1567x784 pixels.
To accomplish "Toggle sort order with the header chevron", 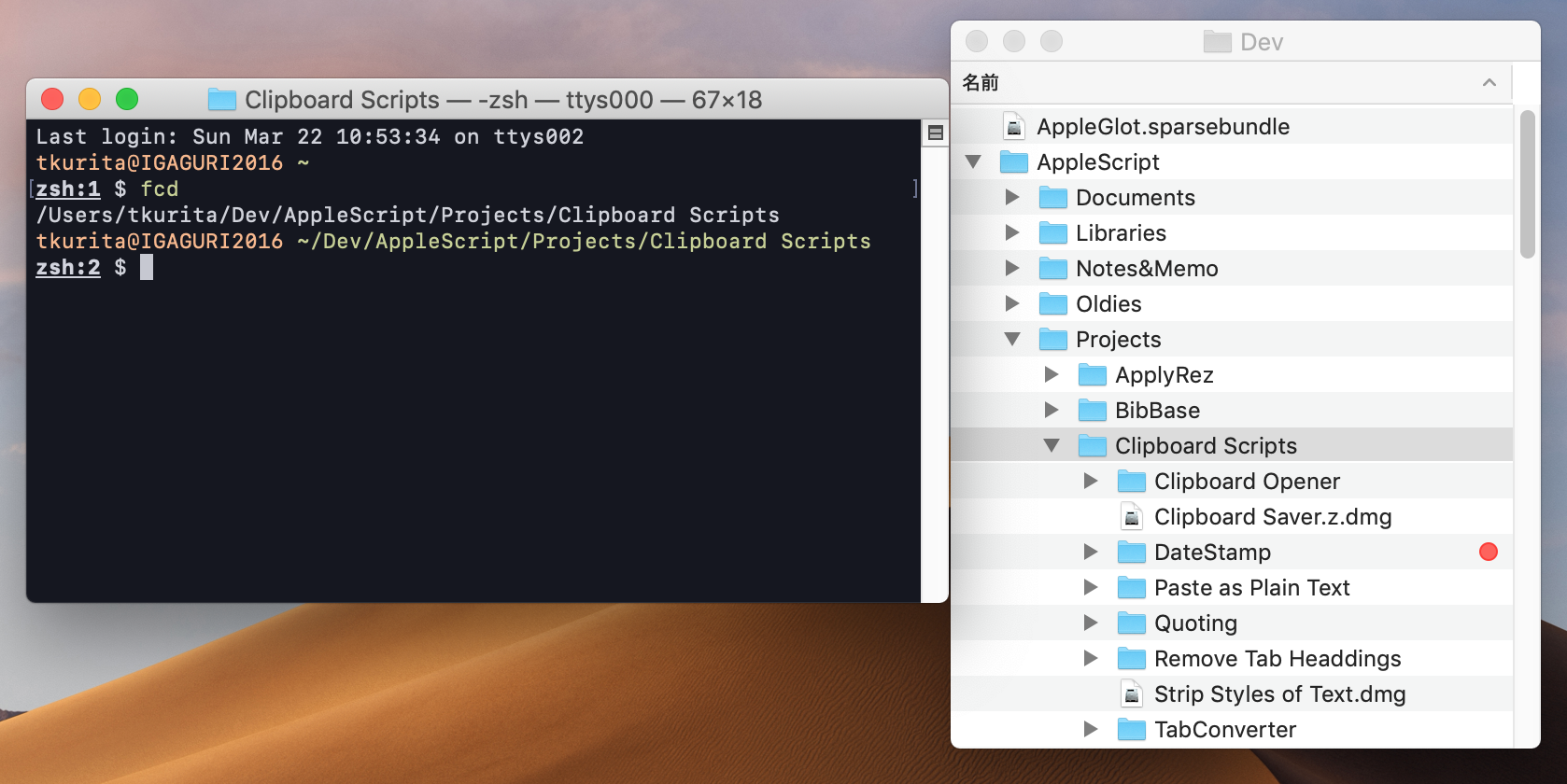I will pyautogui.click(x=1489, y=83).
